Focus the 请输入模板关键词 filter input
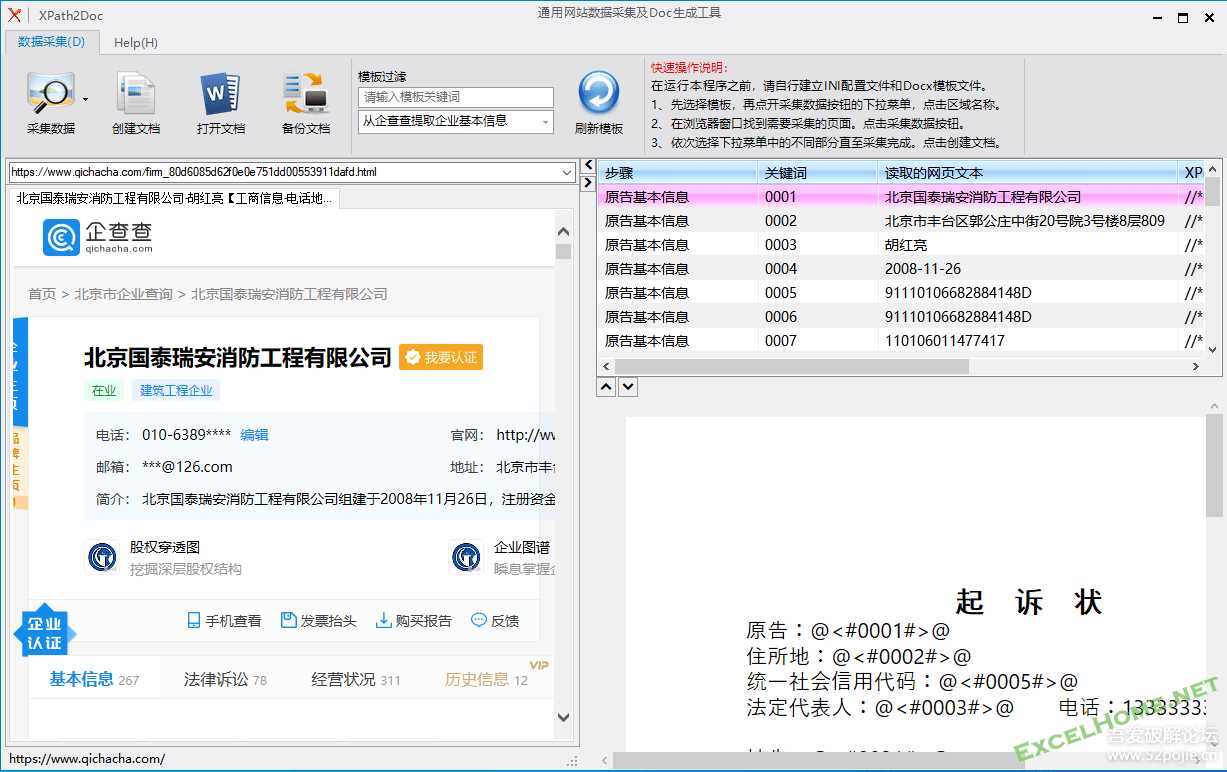 click(455, 97)
